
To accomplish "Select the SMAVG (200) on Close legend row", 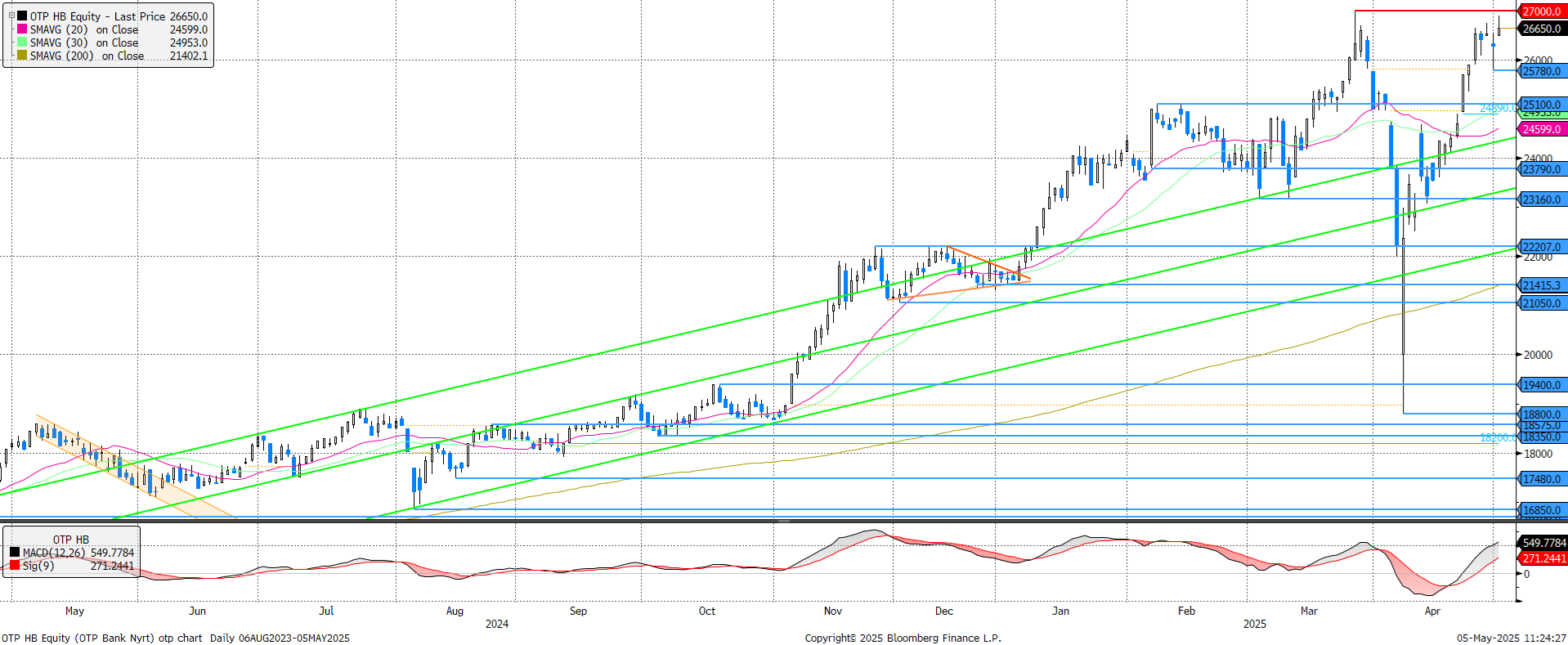I will click(112, 56).
